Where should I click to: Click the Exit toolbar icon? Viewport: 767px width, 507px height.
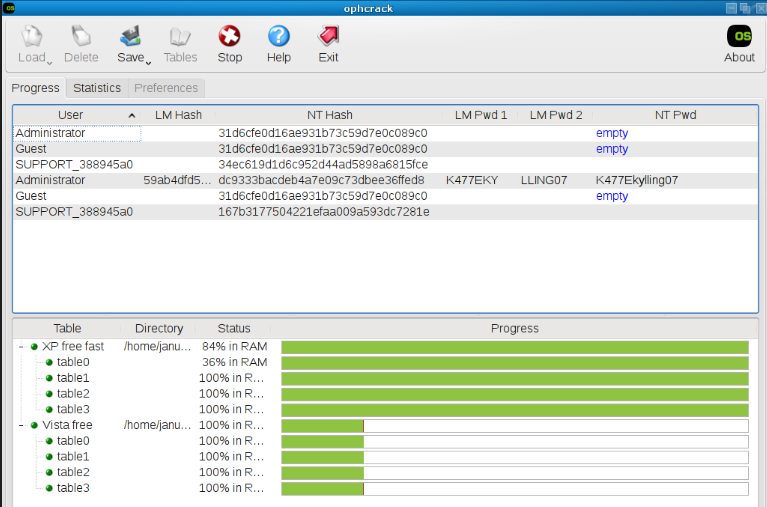click(x=328, y=37)
